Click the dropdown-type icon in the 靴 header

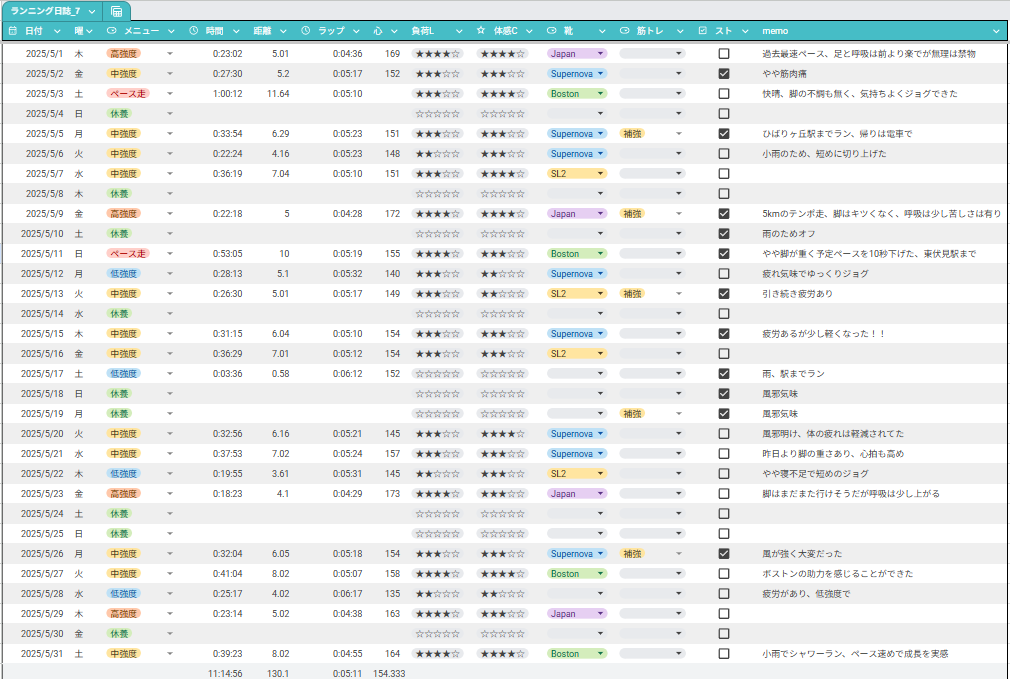[x=551, y=31]
